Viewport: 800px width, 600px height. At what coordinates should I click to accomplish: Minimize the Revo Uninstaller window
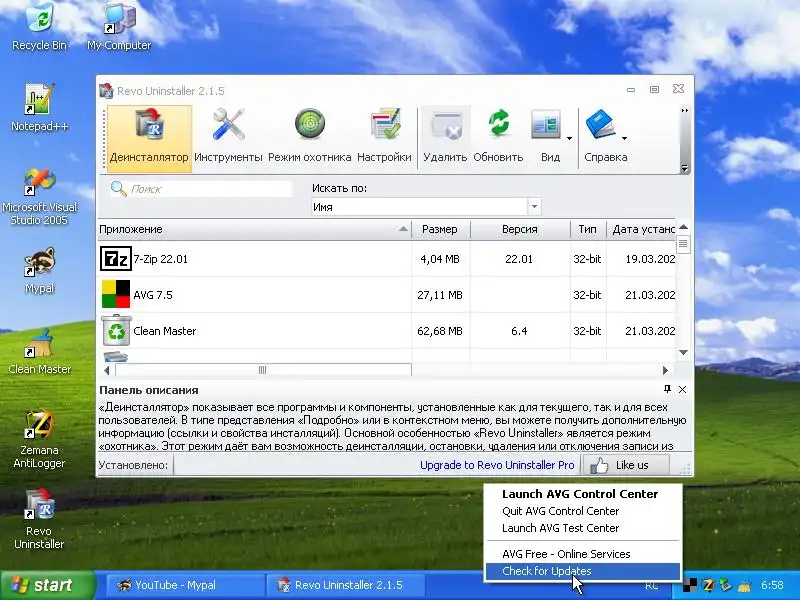(x=631, y=89)
